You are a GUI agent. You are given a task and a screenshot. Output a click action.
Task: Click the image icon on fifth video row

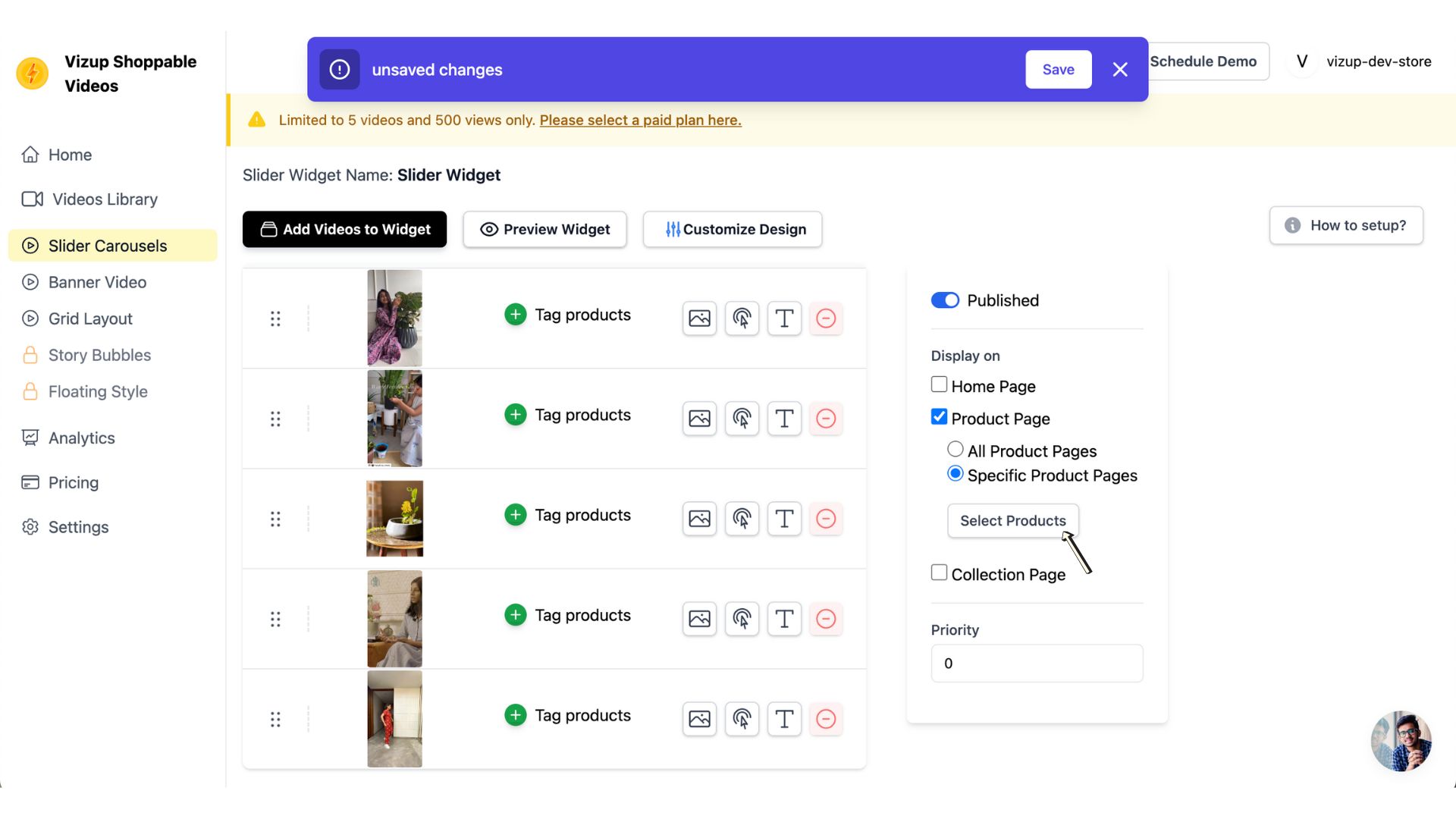700,718
